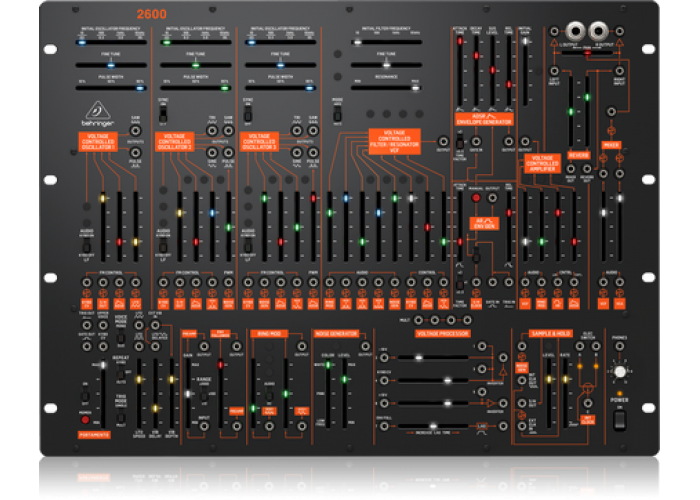Flip the power switch
The image size is (700, 500).
pos(619,421)
